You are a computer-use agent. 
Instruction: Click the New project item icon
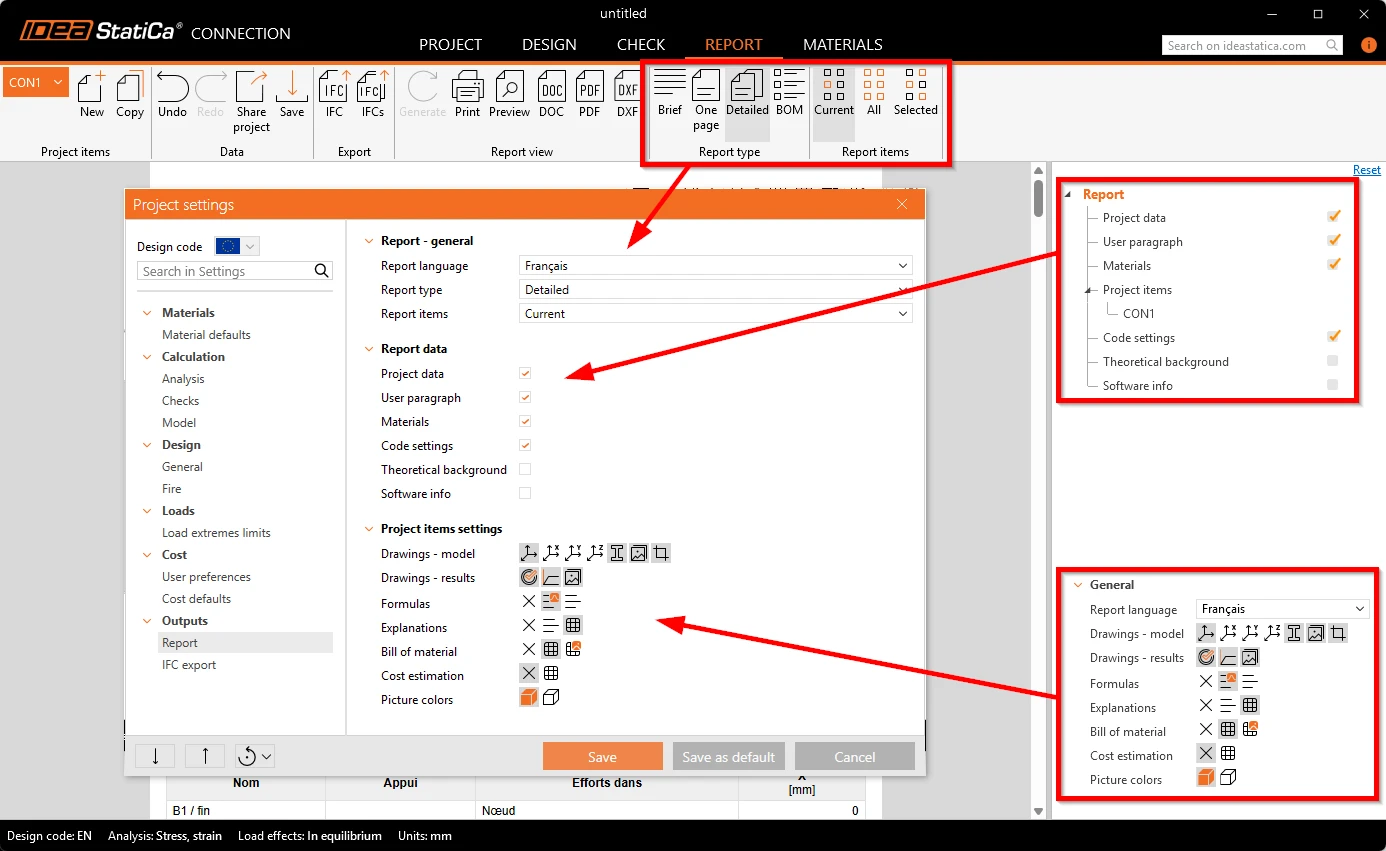coord(92,95)
